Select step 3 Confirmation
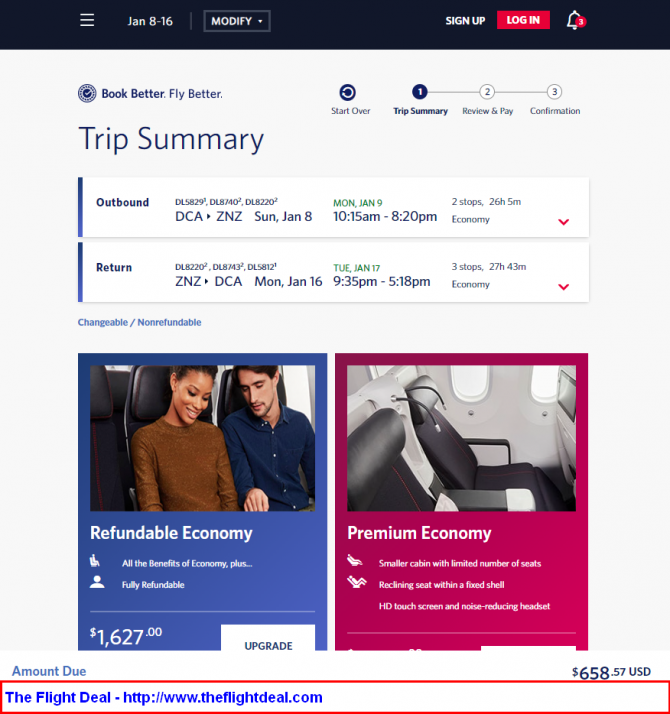670x714 pixels. (554, 92)
